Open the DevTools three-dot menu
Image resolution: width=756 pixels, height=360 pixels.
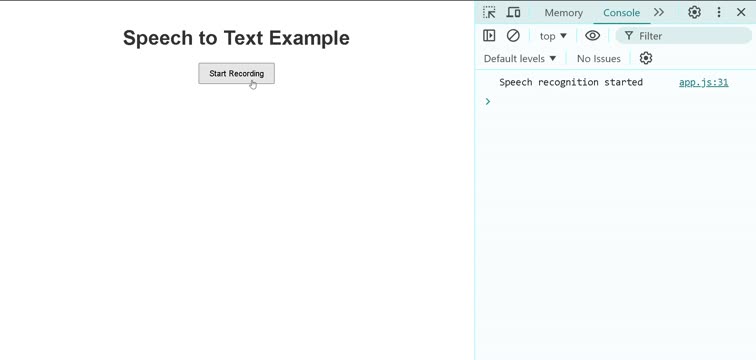tap(719, 13)
